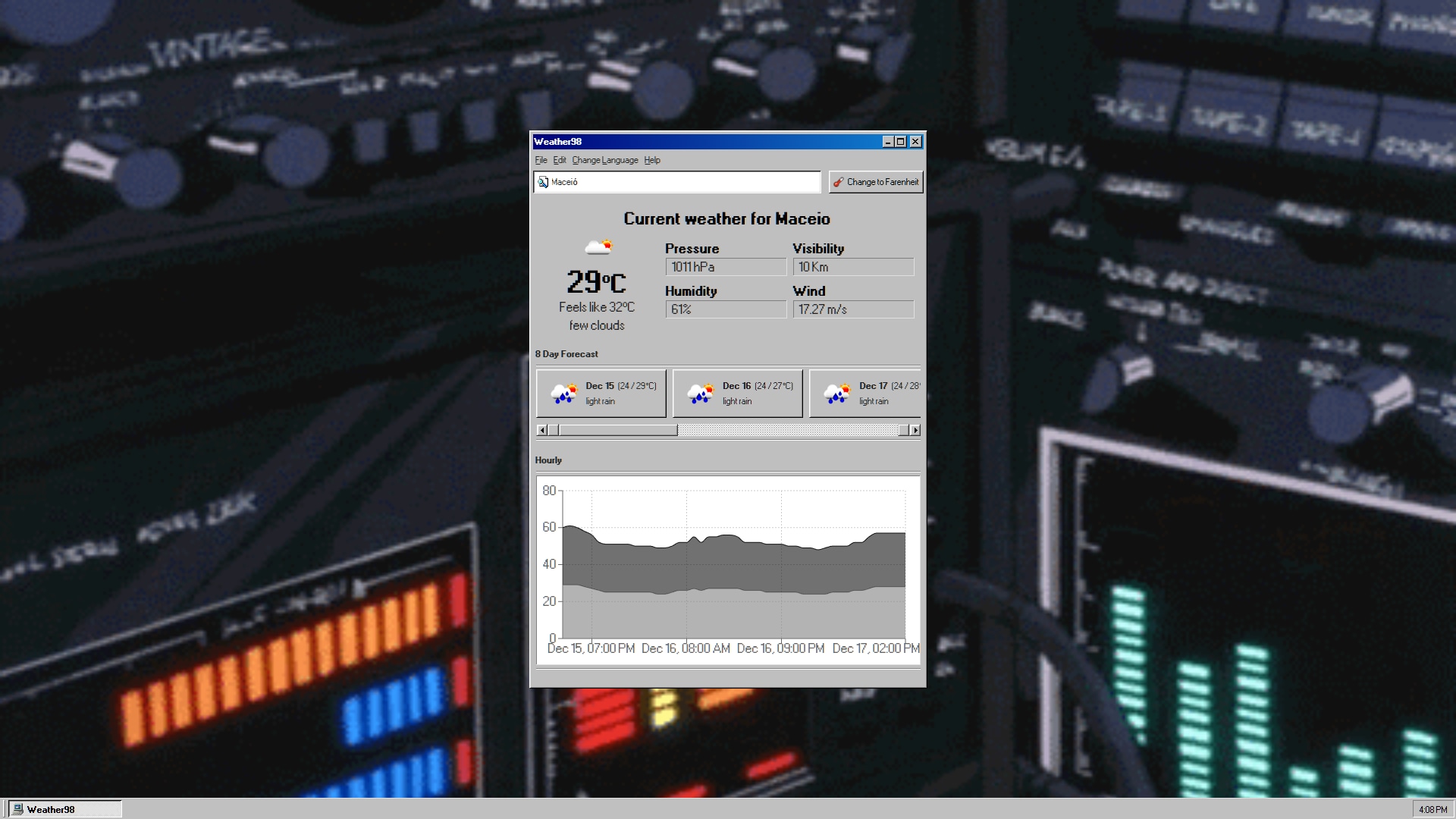This screenshot has width=1456, height=819.
Task: Toggle temperature units to Fahrenheit
Action: (x=876, y=182)
